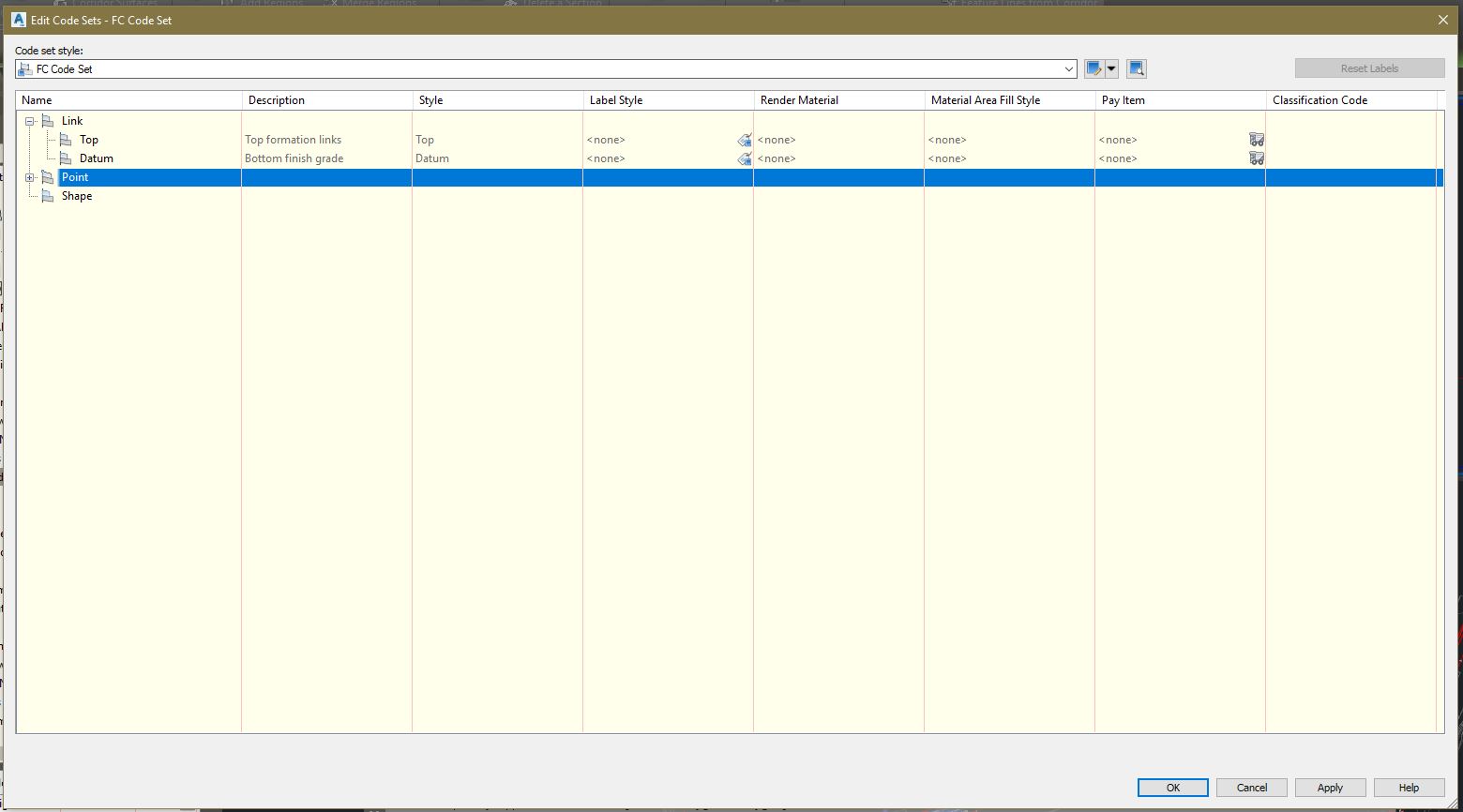This screenshot has height=812, width=1463.
Task: Click the Pay Item value for Datum
Action: point(1118,158)
